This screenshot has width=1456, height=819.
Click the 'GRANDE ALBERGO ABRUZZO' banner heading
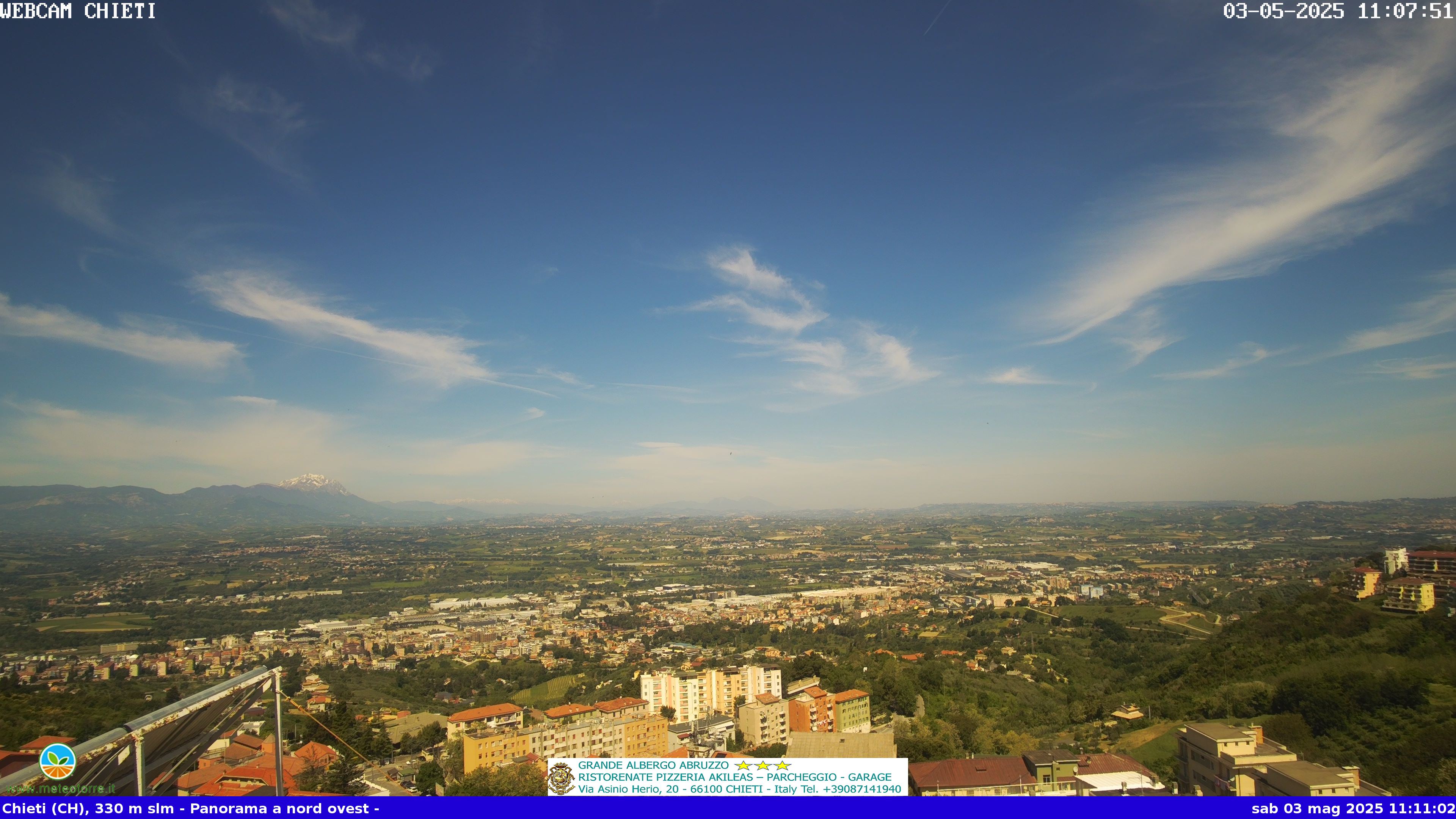click(653, 765)
